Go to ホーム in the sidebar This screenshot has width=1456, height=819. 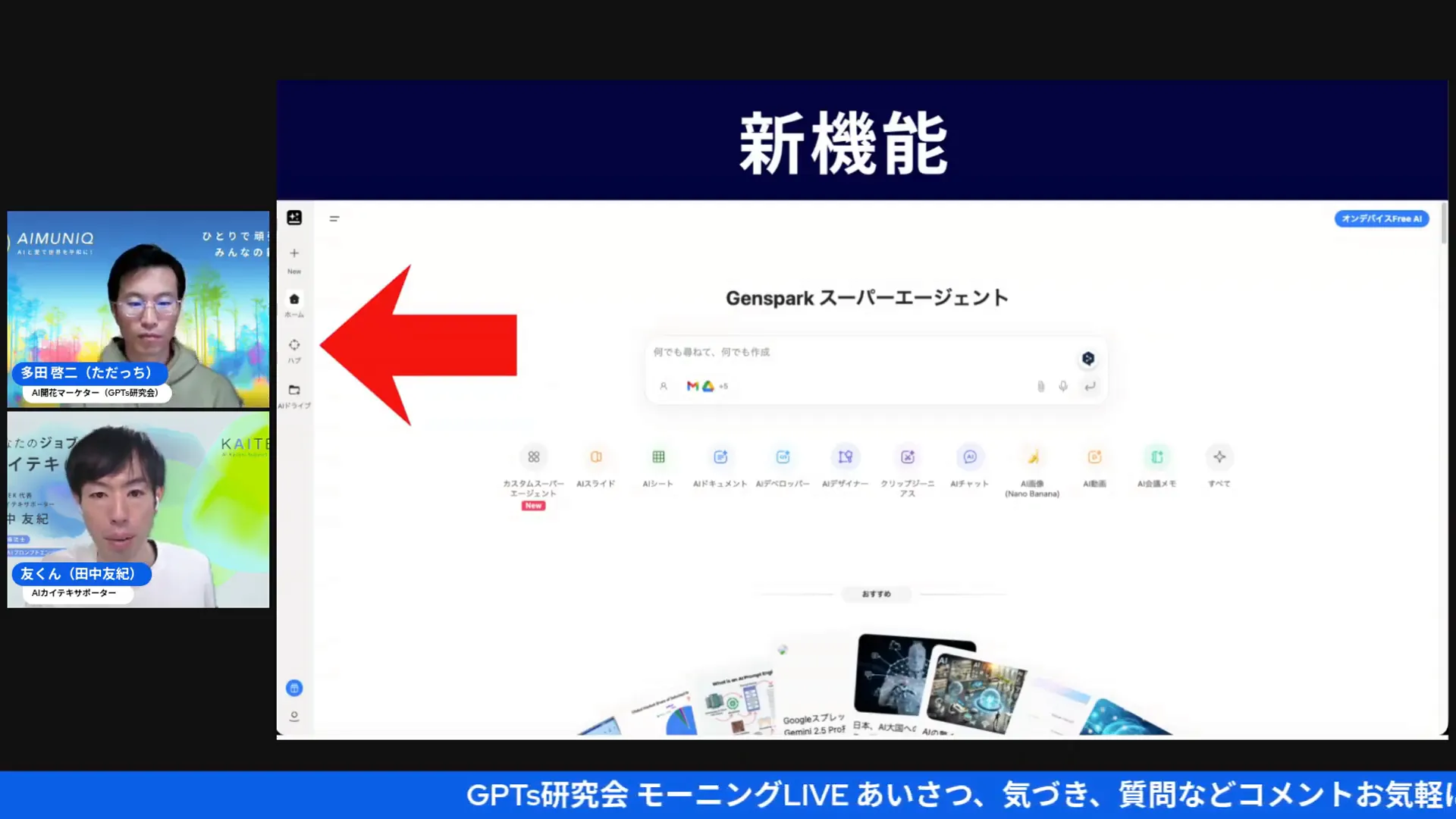point(294,303)
